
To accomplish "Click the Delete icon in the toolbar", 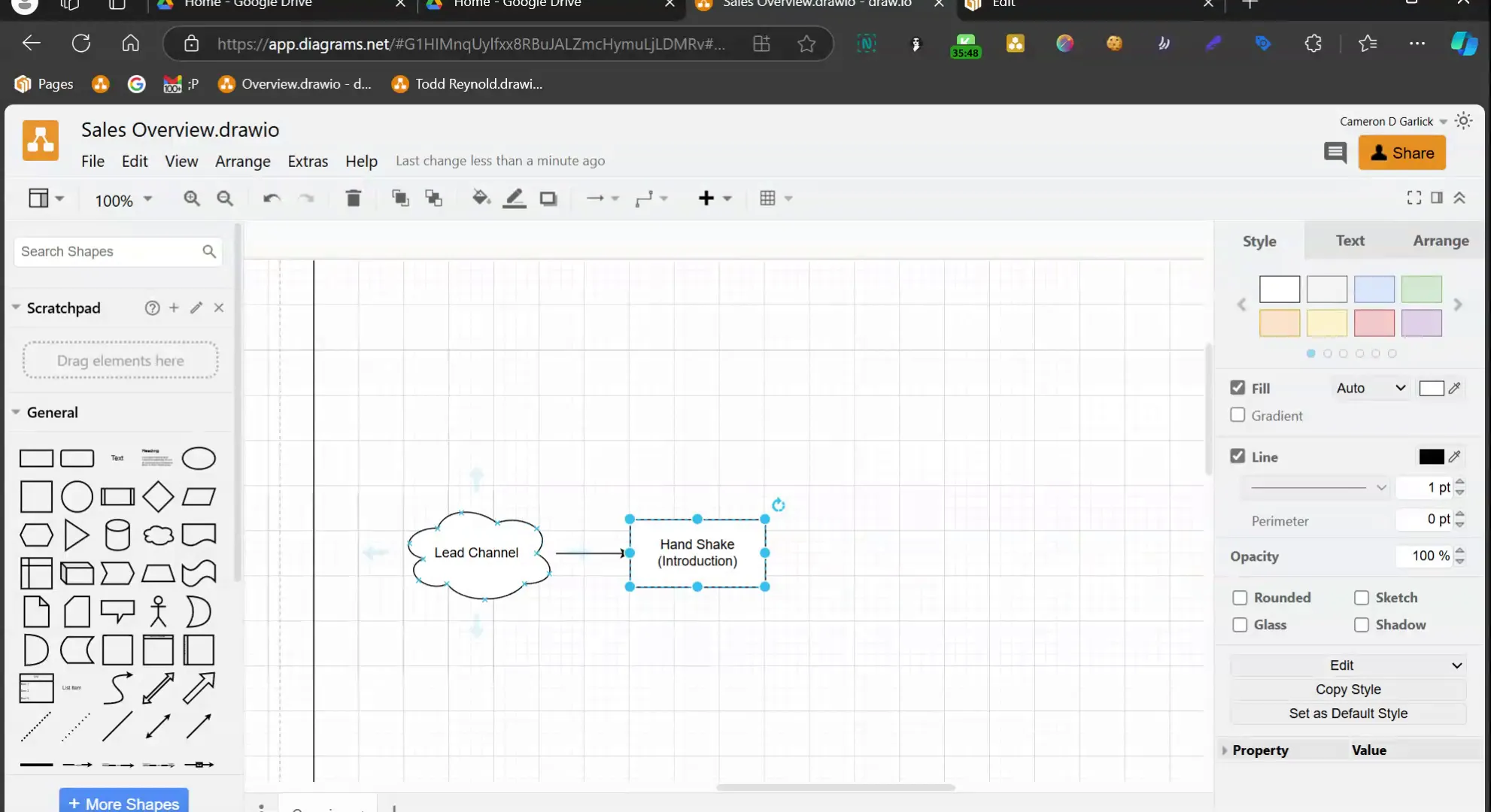I will [x=353, y=198].
